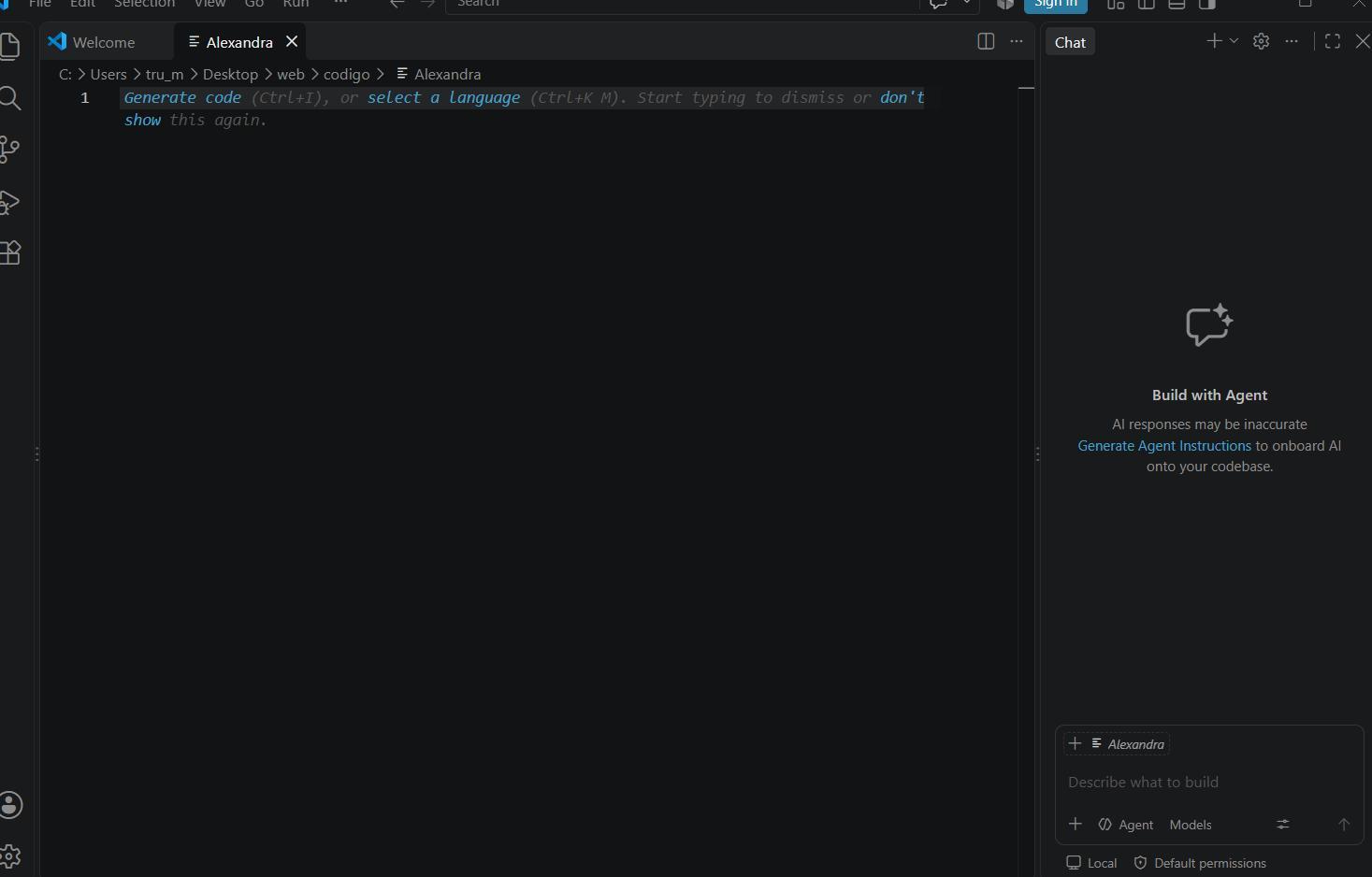Open the Manage gear in the activity bar
Screen dimensions: 1372x877
point(10,855)
